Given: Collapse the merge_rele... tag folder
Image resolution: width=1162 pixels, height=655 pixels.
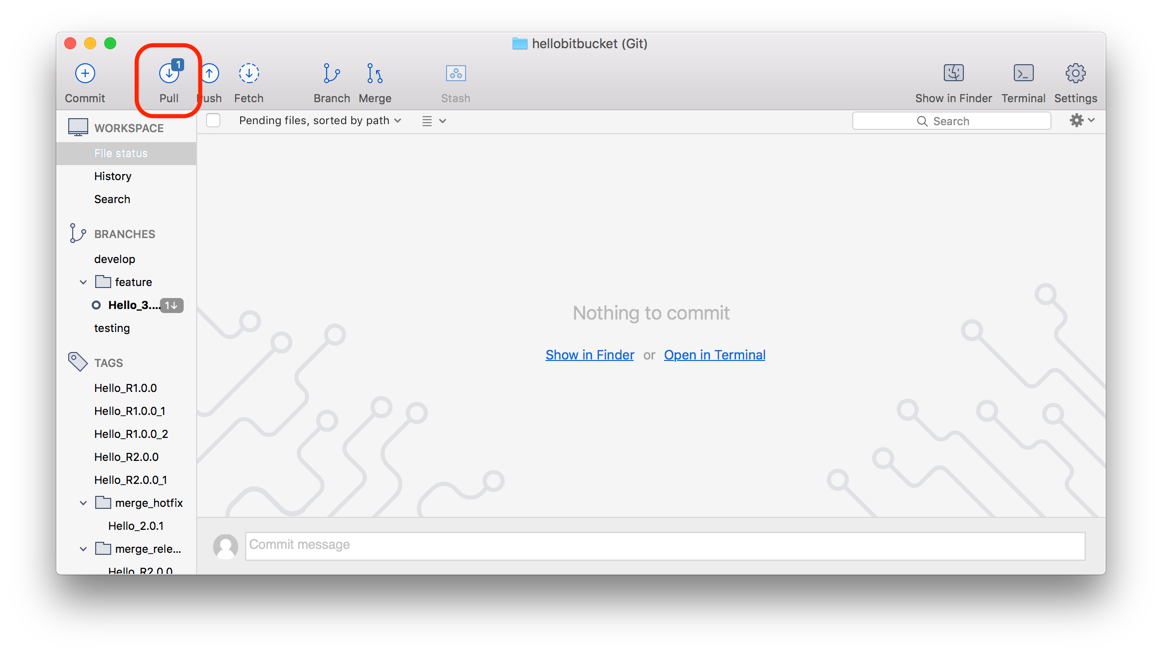Looking at the screenshot, I should pos(83,549).
